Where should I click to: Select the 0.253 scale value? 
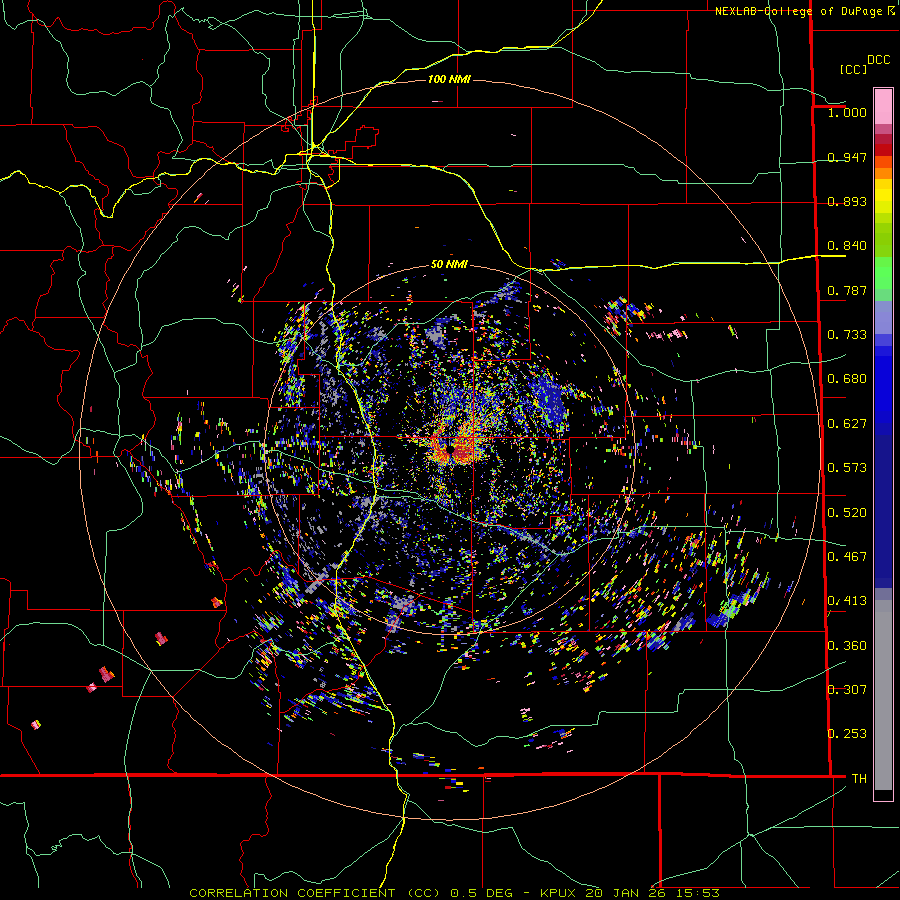[x=847, y=734]
